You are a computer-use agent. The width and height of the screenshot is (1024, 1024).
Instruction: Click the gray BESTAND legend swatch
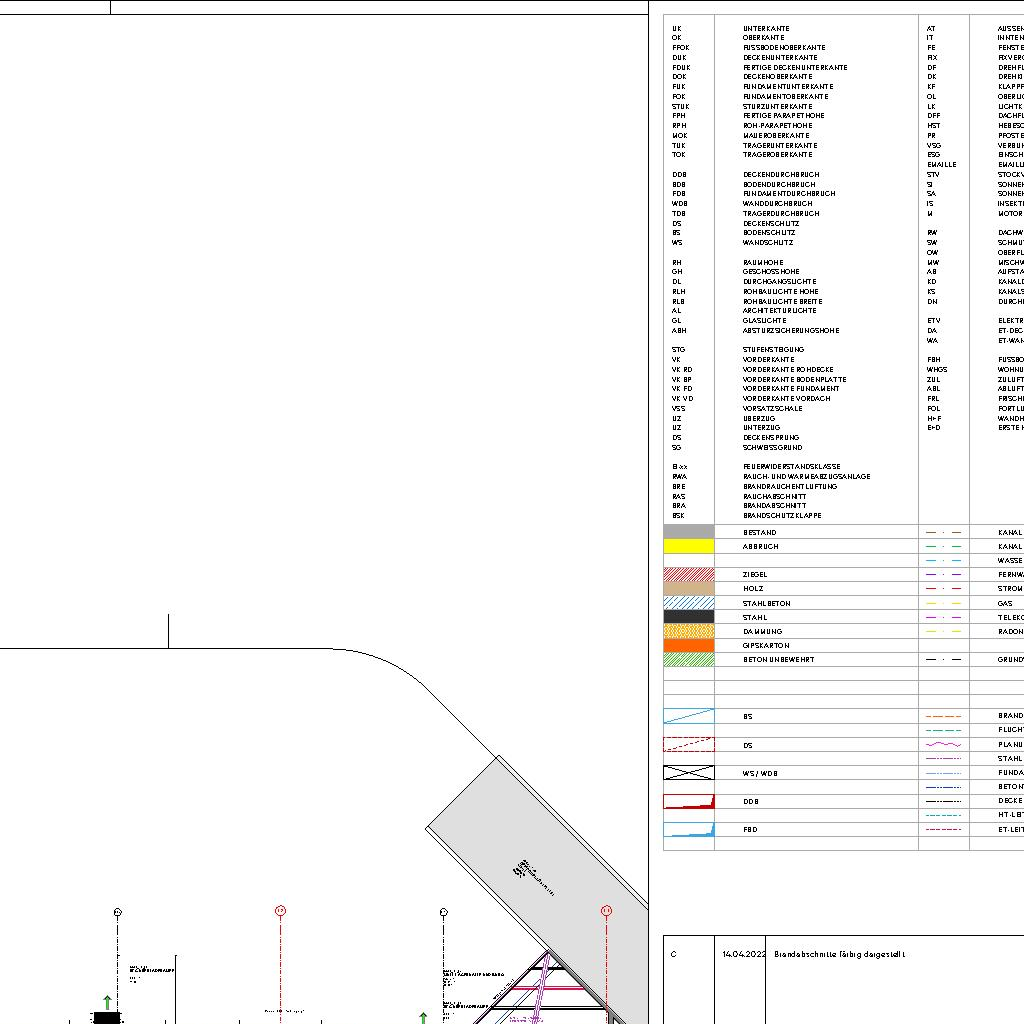point(689,532)
